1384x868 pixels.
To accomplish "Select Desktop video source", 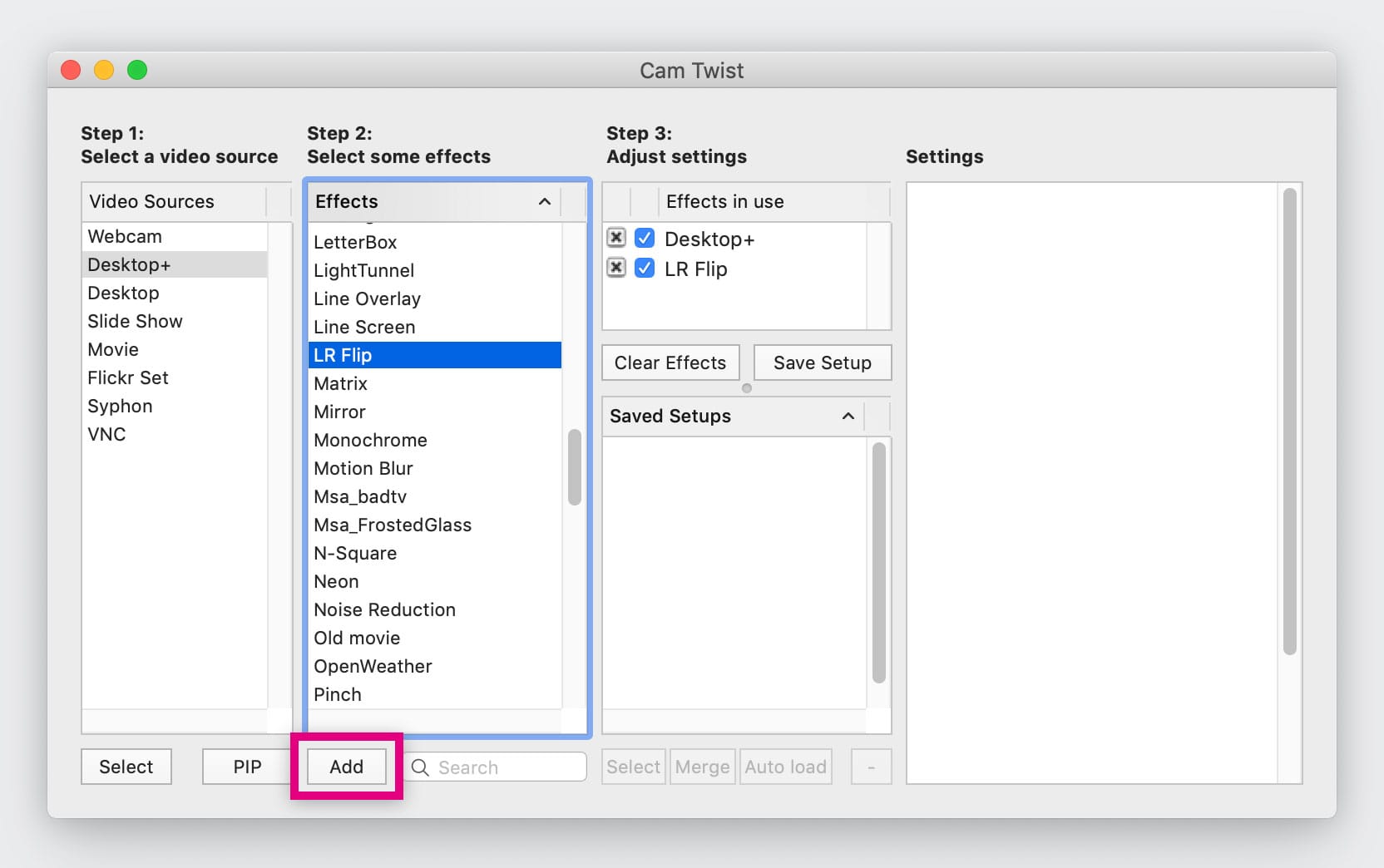I will click(174, 293).
